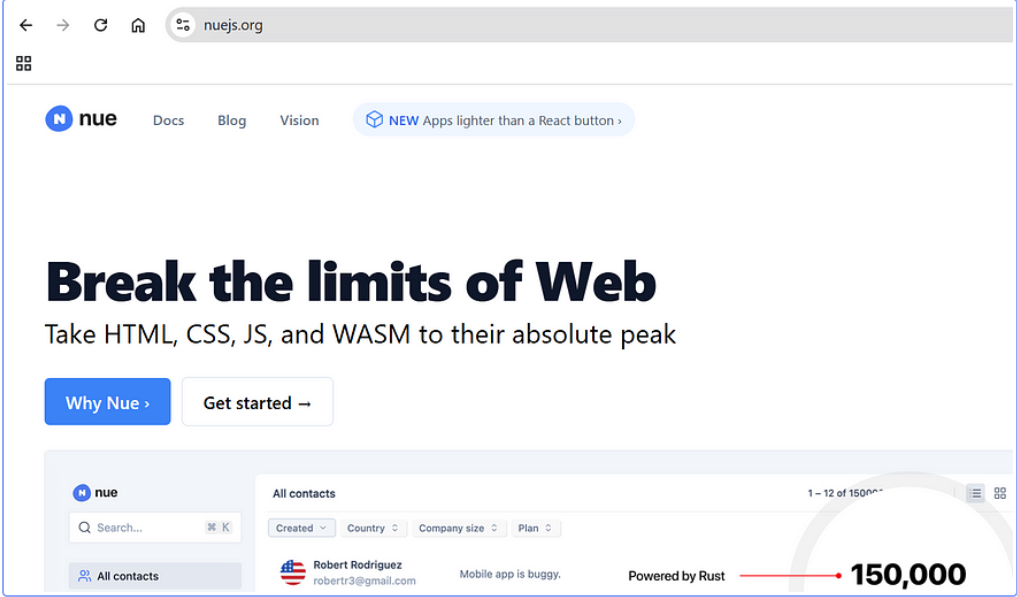Go to the Blog menu item
Screen dimensions: 1017x597
pos(232,121)
